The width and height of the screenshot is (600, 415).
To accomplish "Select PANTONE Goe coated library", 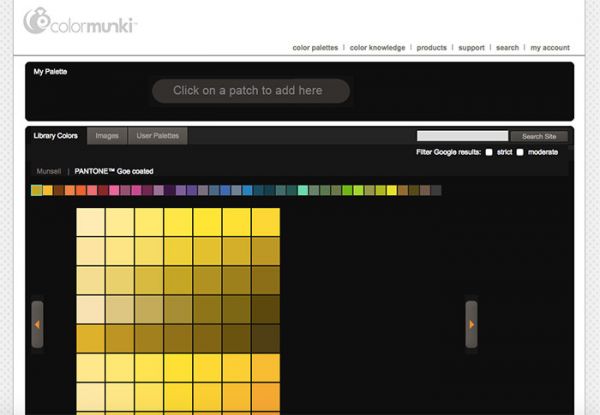I will click(114, 171).
